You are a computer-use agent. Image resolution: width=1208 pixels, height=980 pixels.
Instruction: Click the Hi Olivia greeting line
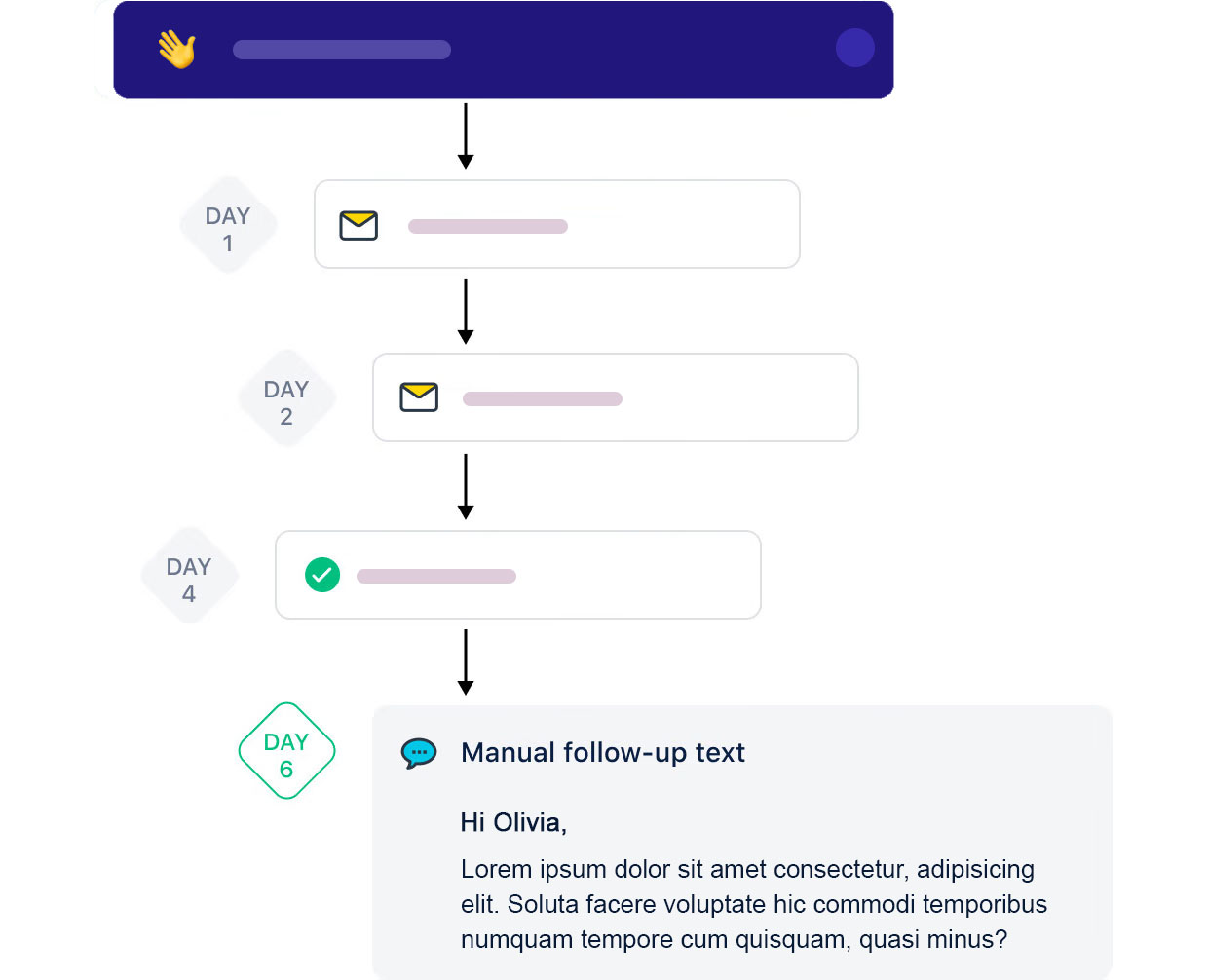pyautogui.click(x=513, y=822)
